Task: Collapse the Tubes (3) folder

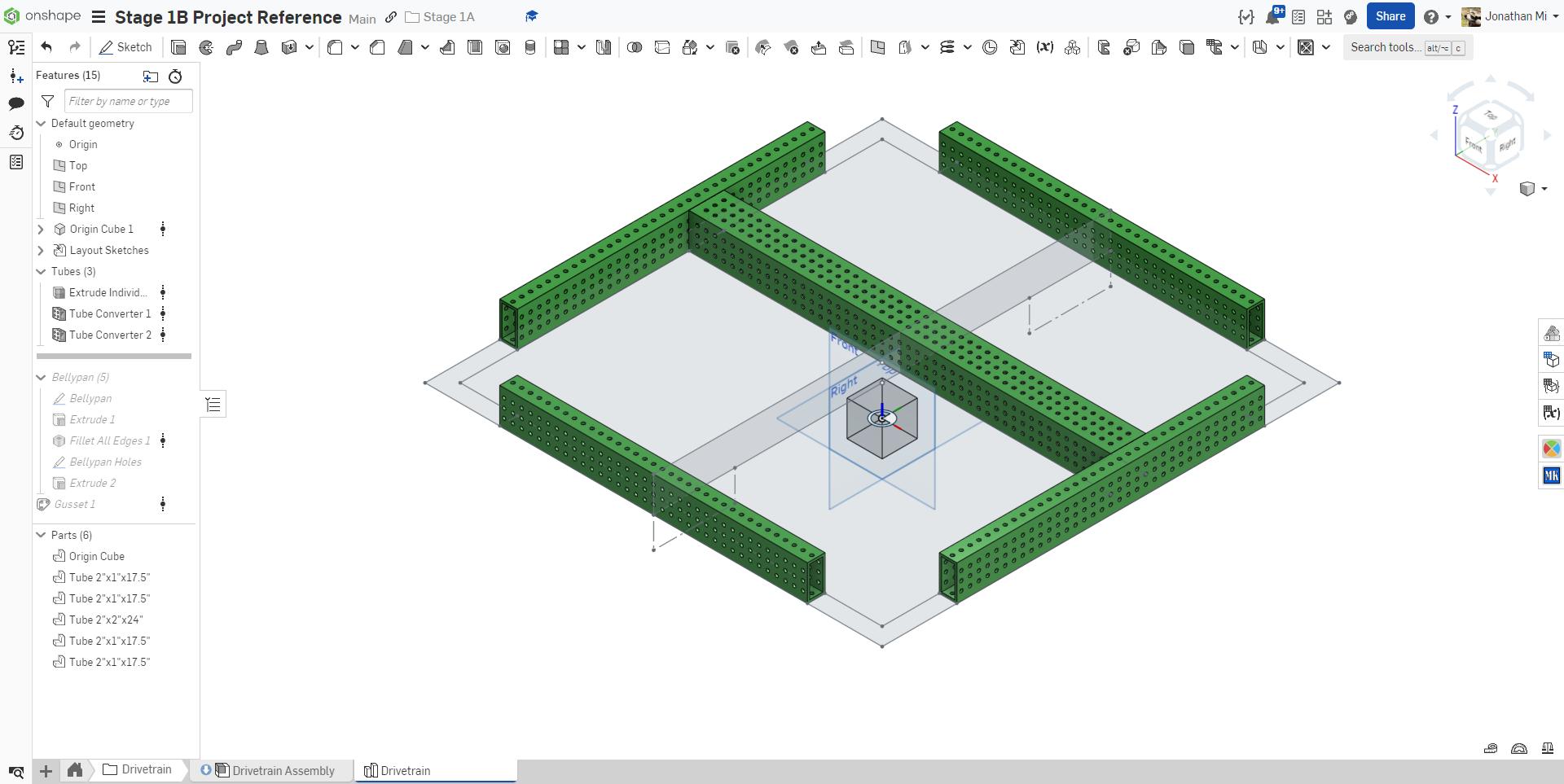Action: click(41, 272)
